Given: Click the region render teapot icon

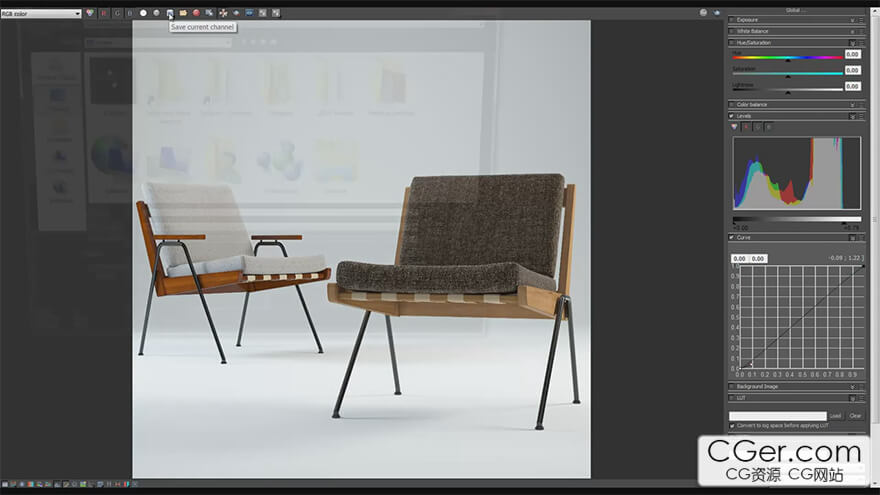Looking at the screenshot, I should 236,13.
